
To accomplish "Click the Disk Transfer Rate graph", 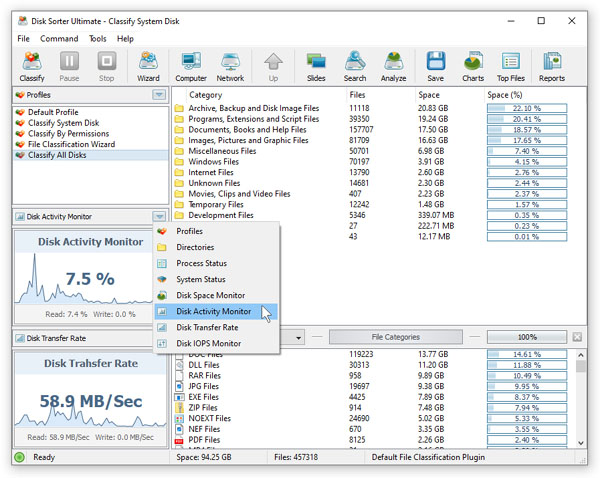I will click(91, 399).
